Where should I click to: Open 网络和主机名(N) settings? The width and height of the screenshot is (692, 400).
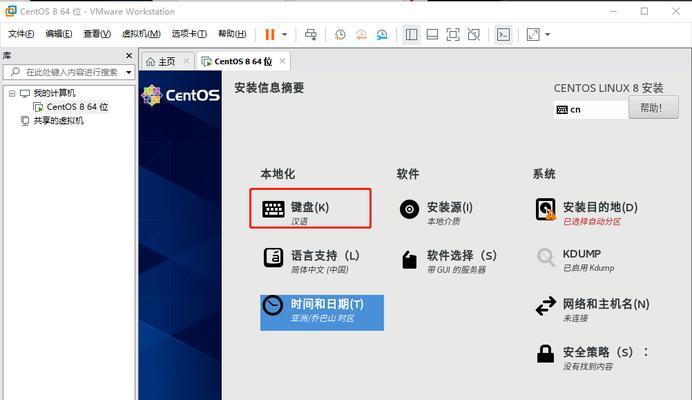click(x=594, y=309)
